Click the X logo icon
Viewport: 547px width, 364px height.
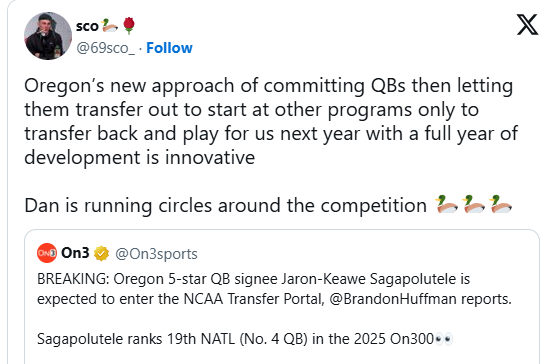(527, 25)
